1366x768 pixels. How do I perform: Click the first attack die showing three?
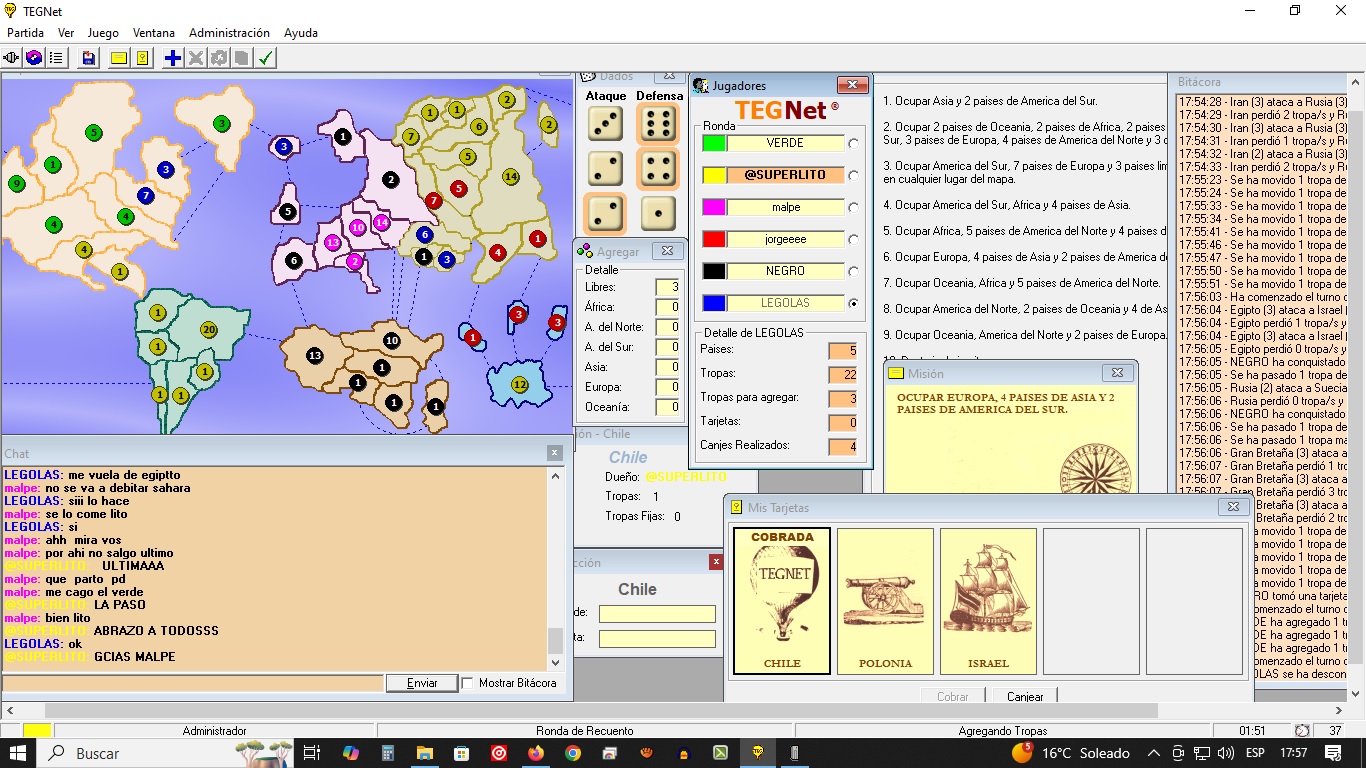[x=605, y=124]
